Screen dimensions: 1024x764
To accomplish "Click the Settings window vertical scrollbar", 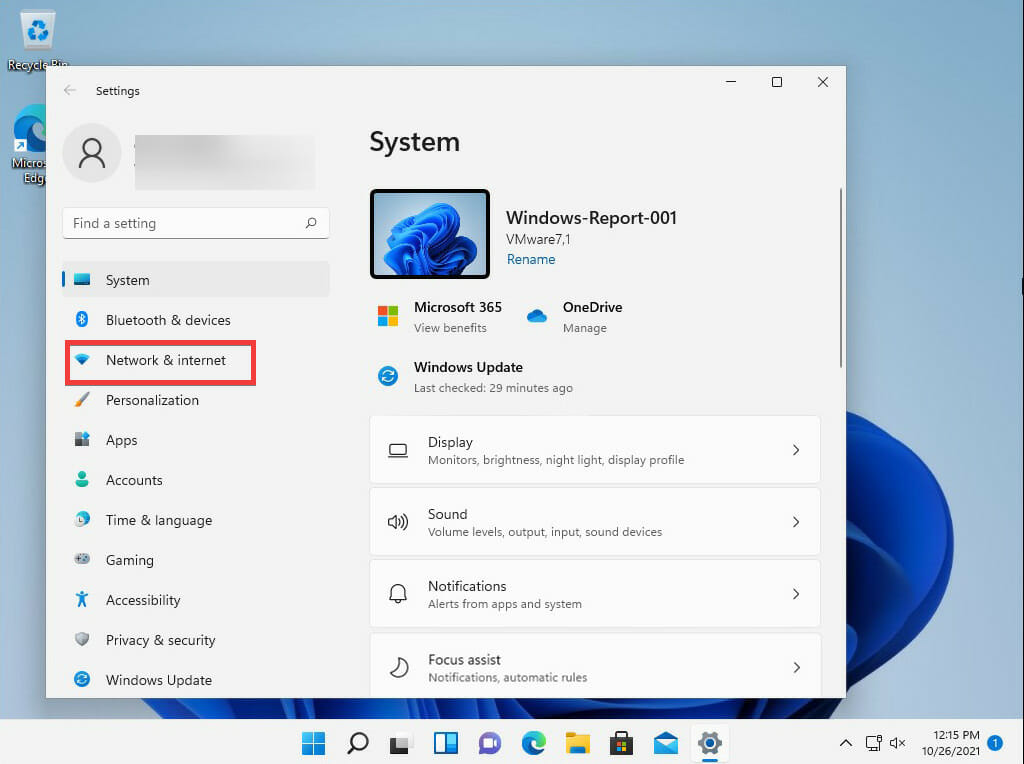I will pos(841,278).
